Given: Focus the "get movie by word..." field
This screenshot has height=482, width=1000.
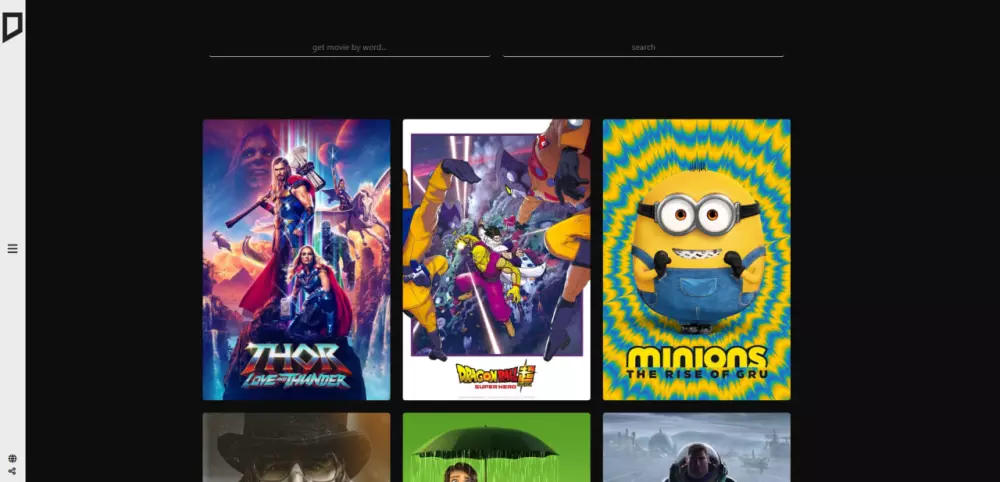Looking at the screenshot, I should 349,47.
